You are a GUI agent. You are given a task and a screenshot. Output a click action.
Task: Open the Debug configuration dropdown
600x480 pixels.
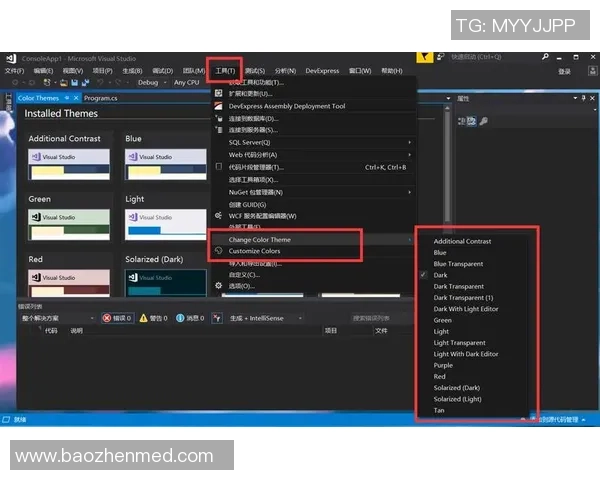point(153,83)
